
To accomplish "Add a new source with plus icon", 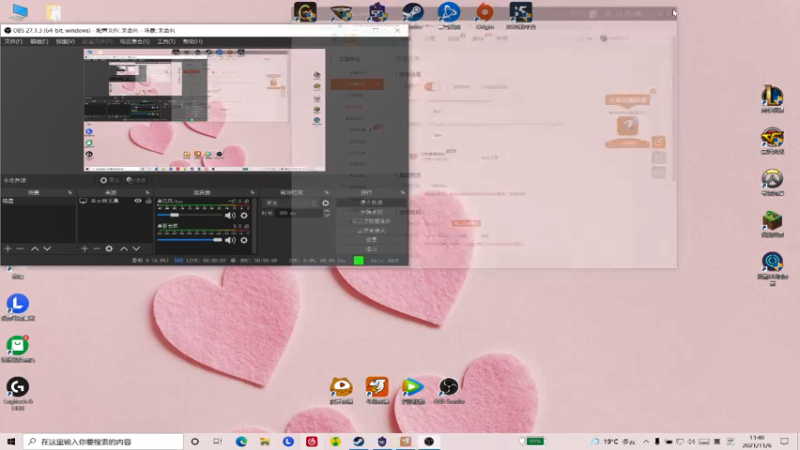I will (x=85, y=248).
